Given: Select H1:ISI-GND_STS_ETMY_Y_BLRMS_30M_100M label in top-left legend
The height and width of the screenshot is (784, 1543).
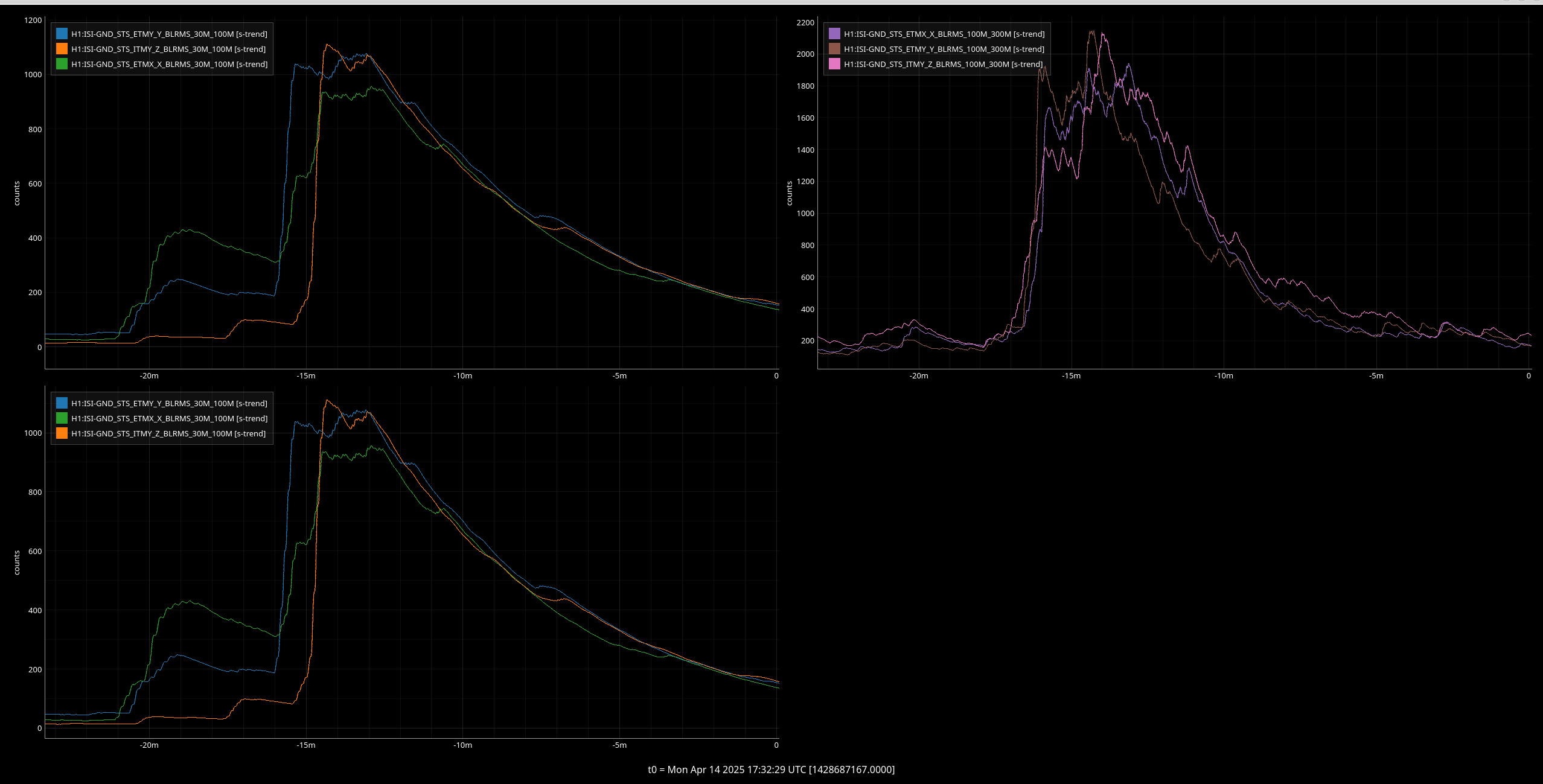Looking at the screenshot, I should pyautogui.click(x=169, y=34).
